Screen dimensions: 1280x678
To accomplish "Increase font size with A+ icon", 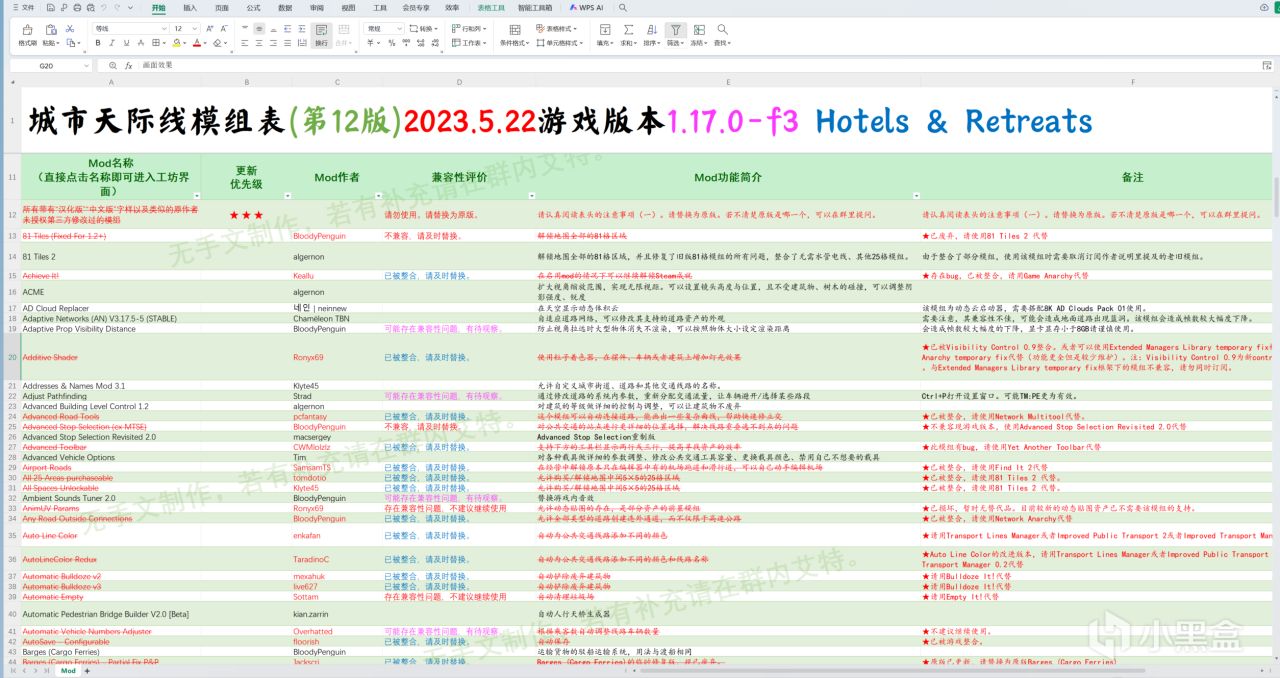I will click(x=209, y=28).
